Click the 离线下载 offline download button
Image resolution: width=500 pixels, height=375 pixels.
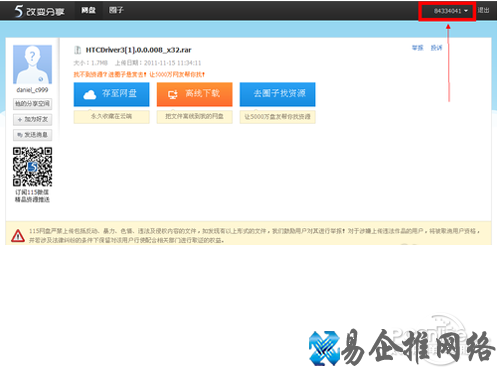coord(194,94)
